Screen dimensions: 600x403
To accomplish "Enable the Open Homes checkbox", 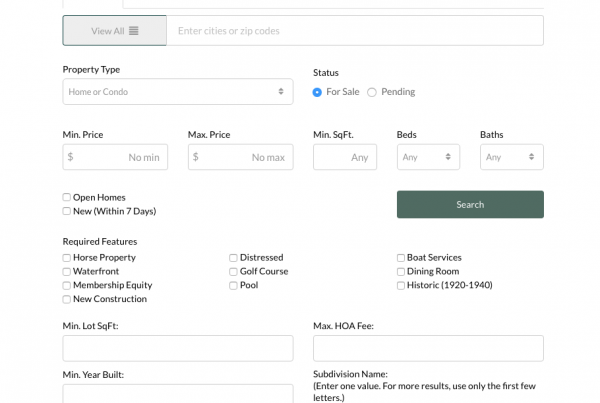I will click(x=67, y=198).
